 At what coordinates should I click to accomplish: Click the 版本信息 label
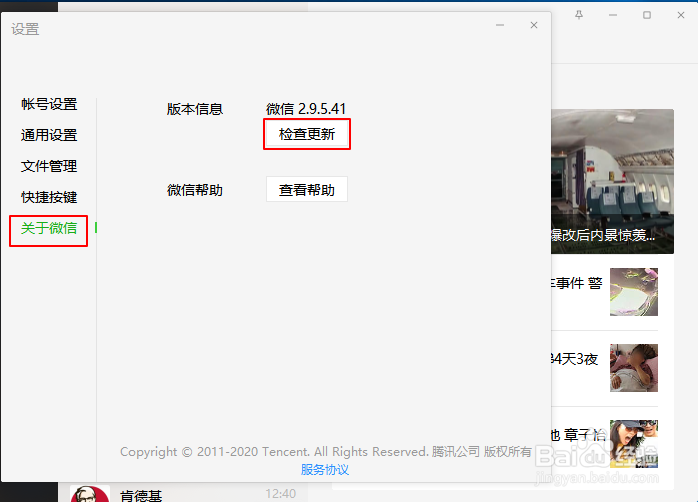195,109
